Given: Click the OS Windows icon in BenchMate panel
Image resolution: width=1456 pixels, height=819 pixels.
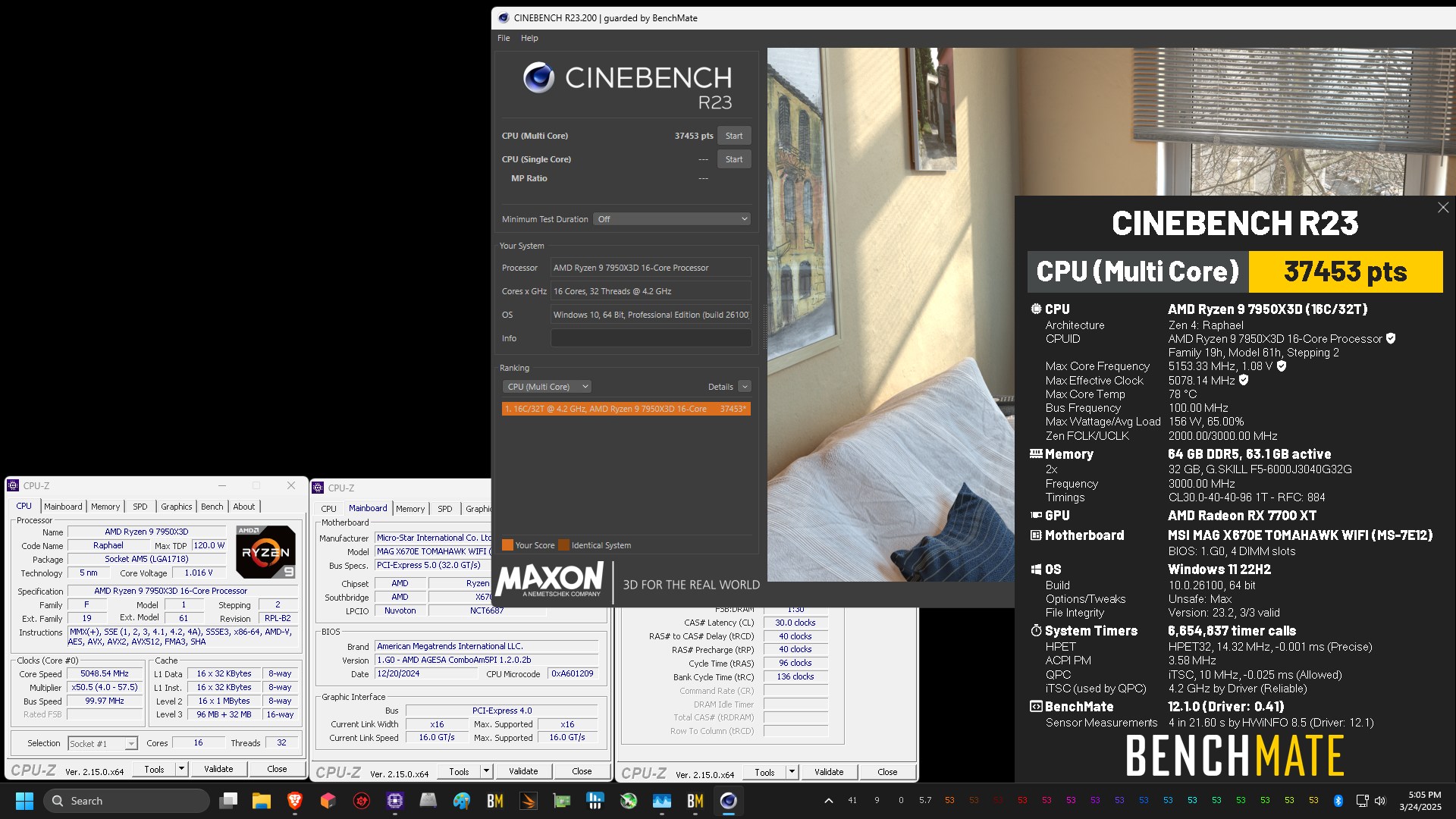Looking at the screenshot, I should tap(1036, 570).
